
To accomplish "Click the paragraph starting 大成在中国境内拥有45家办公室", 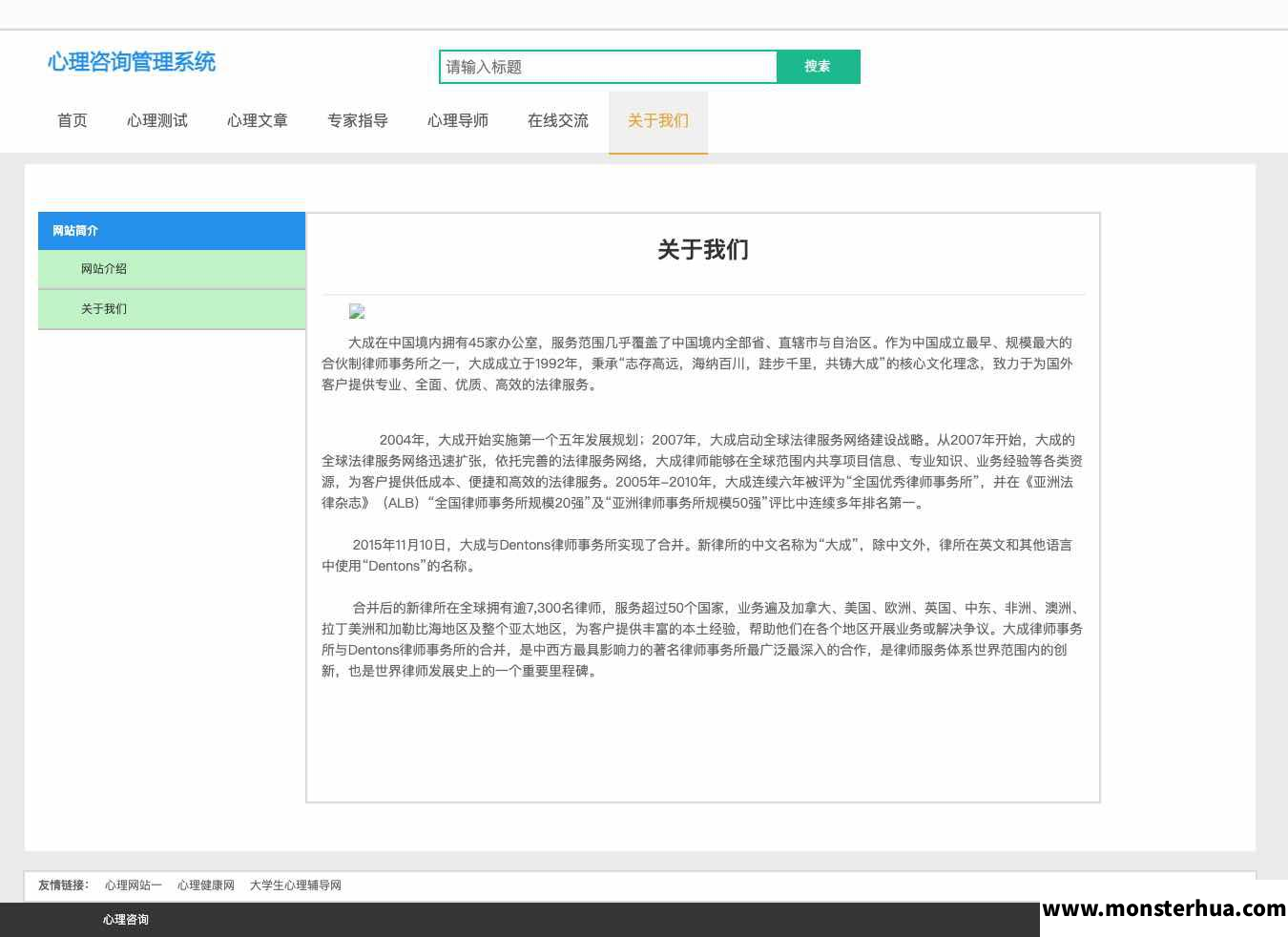I will (702, 364).
